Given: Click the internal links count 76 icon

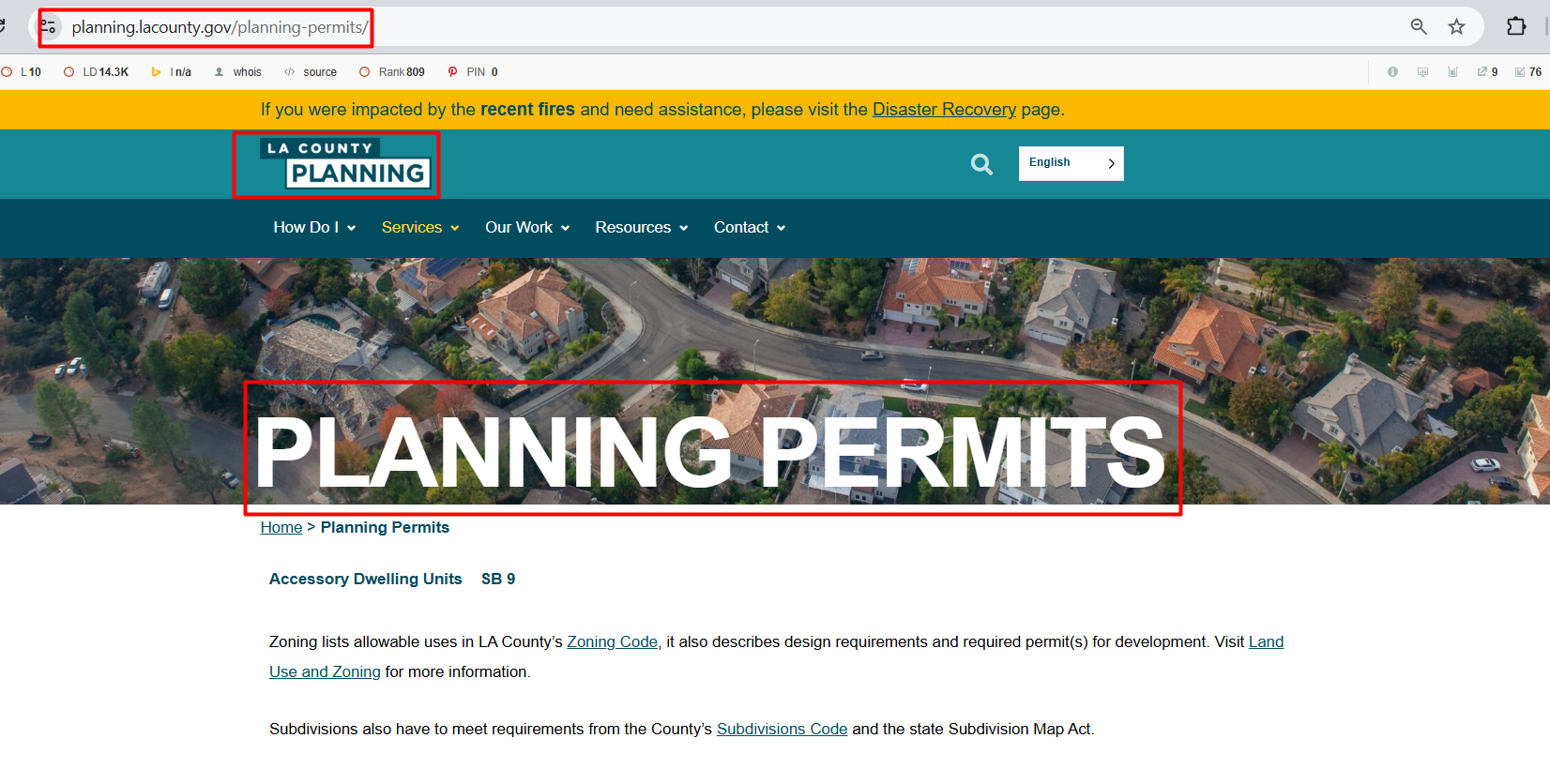Looking at the screenshot, I should click(x=1528, y=72).
